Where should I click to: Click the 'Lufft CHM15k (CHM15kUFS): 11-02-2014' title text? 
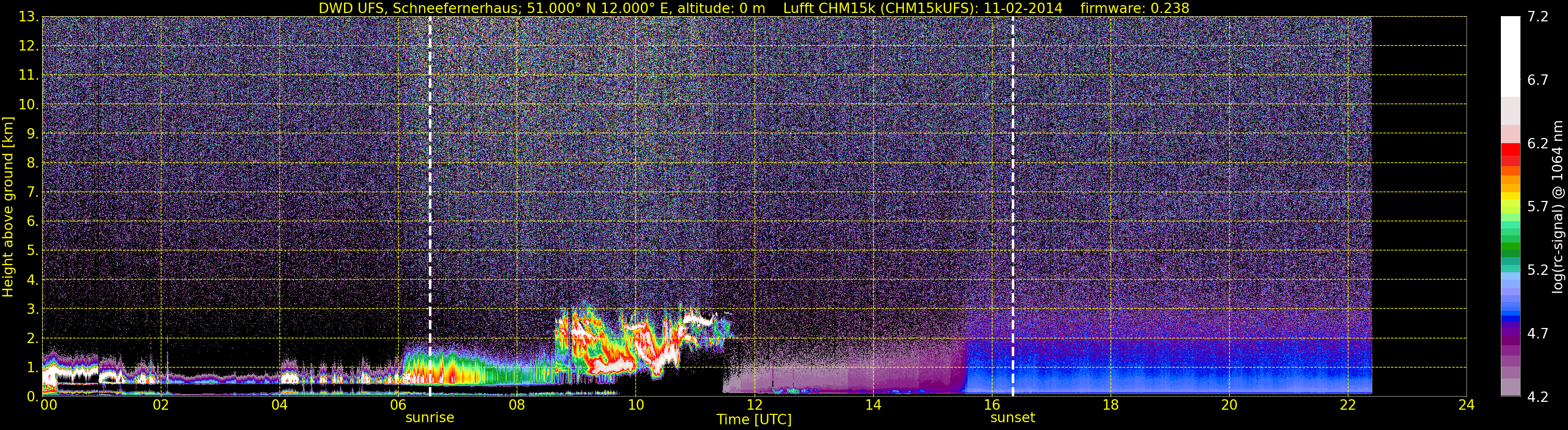[923, 8]
